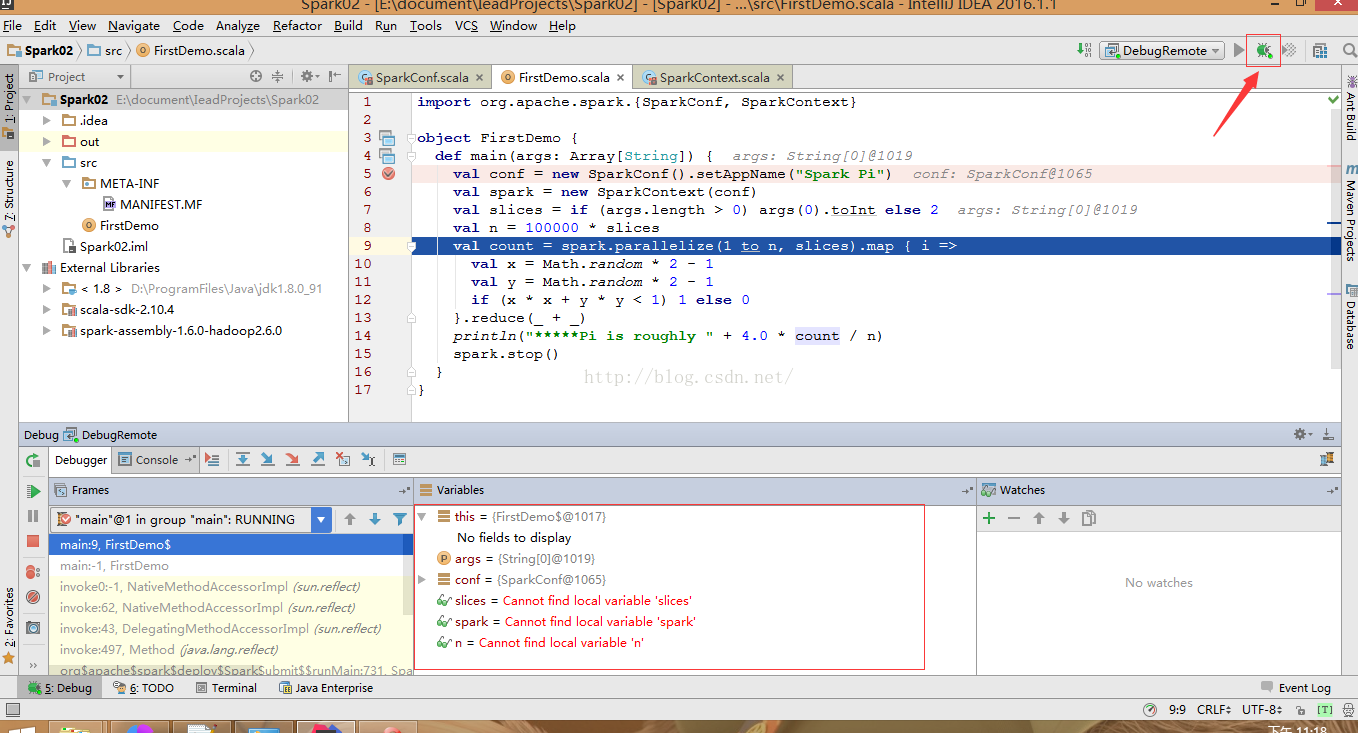Click Force Step Into red arrow icon
The height and width of the screenshot is (733, 1358).
coord(293,459)
